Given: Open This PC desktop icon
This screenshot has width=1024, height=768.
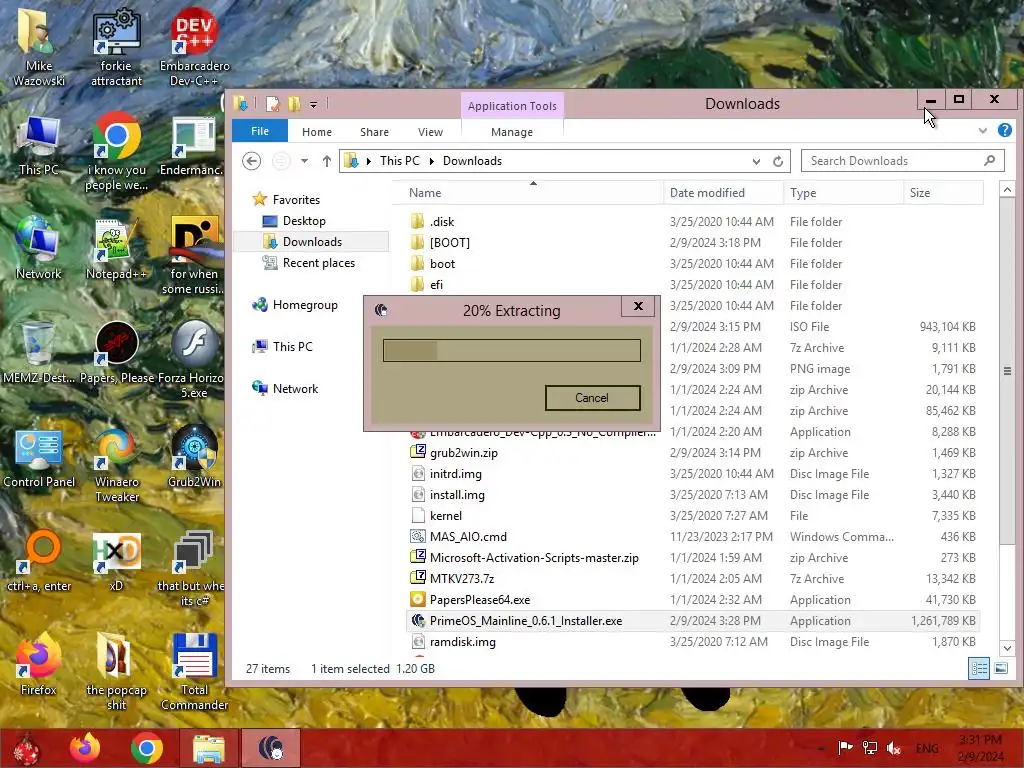Looking at the screenshot, I should 39,147.
